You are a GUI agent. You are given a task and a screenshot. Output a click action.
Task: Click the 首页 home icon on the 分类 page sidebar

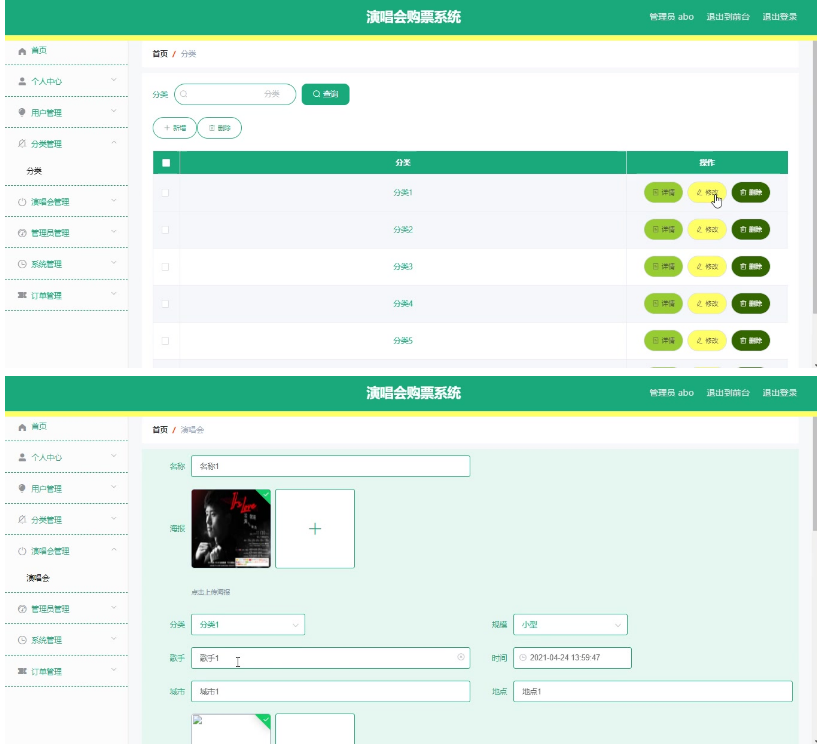coord(22,51)
